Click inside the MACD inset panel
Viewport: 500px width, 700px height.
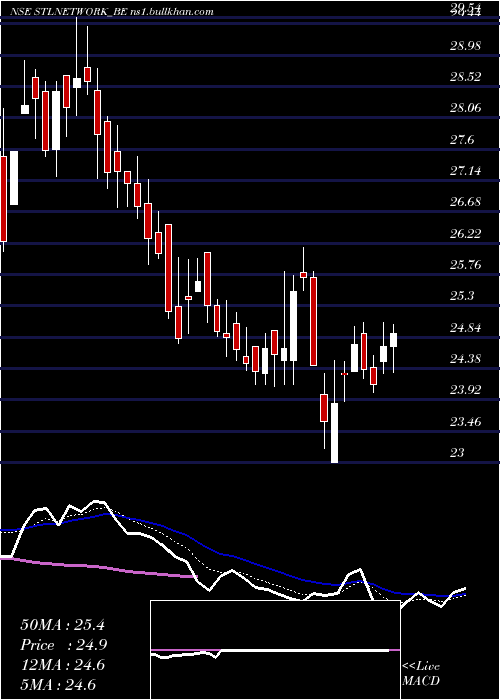coord(275,650)
